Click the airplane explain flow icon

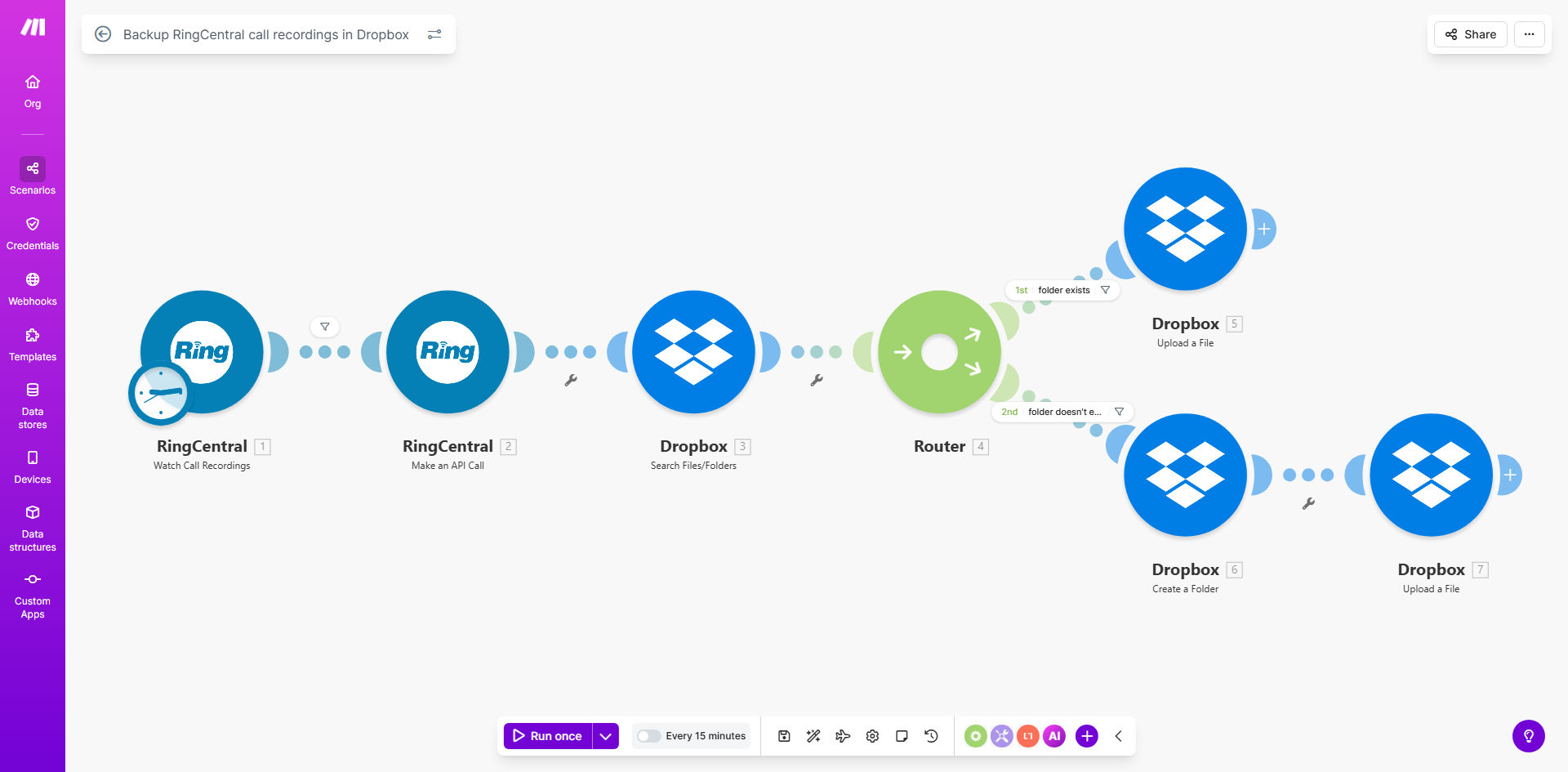(x=843, y=736)
